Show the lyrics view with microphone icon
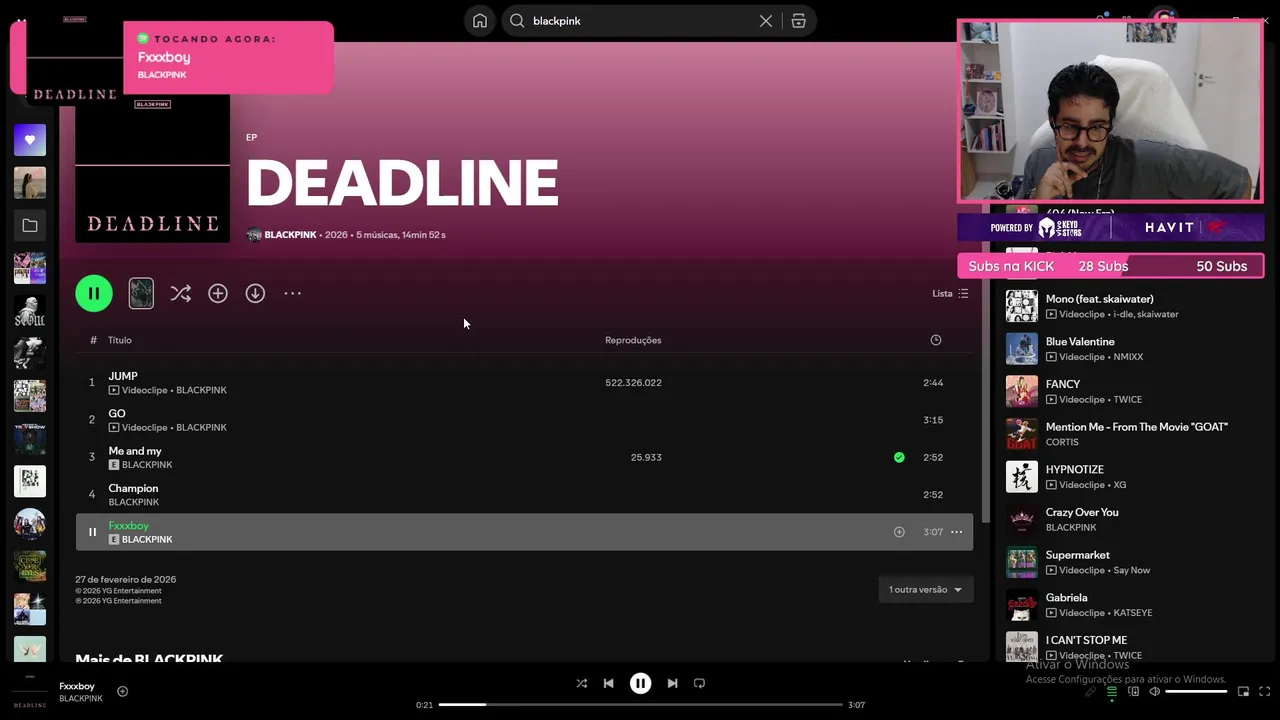The image size is (1280, 720). coord(1090,691)
